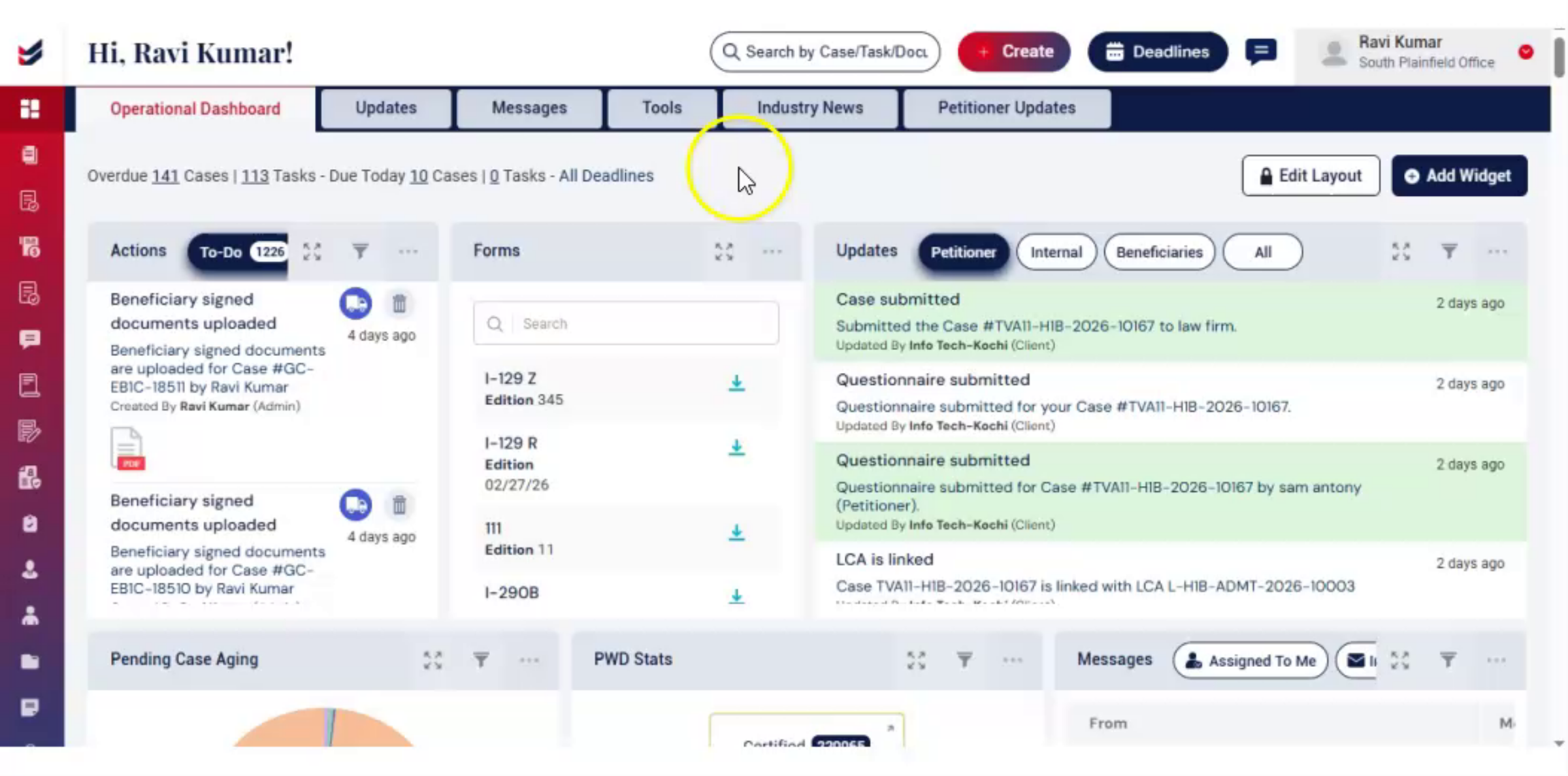Select the Beneficiaries filter in Updates

tap(1159, 252)
